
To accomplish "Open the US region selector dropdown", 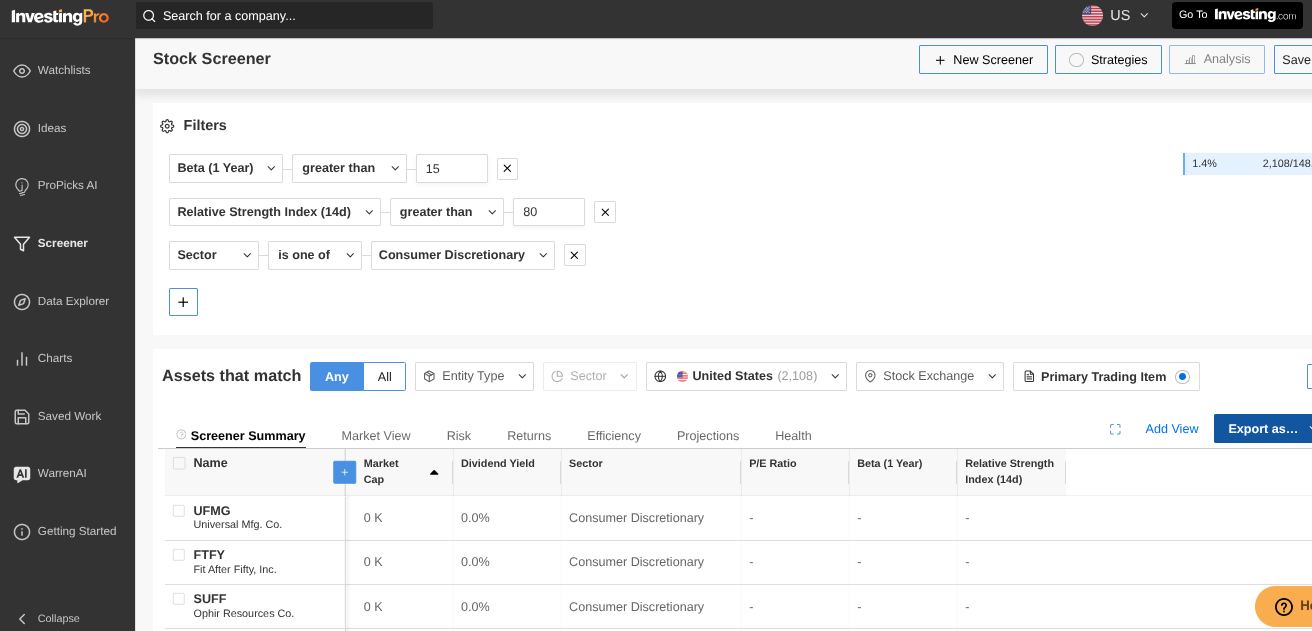I will (1116, 15).
